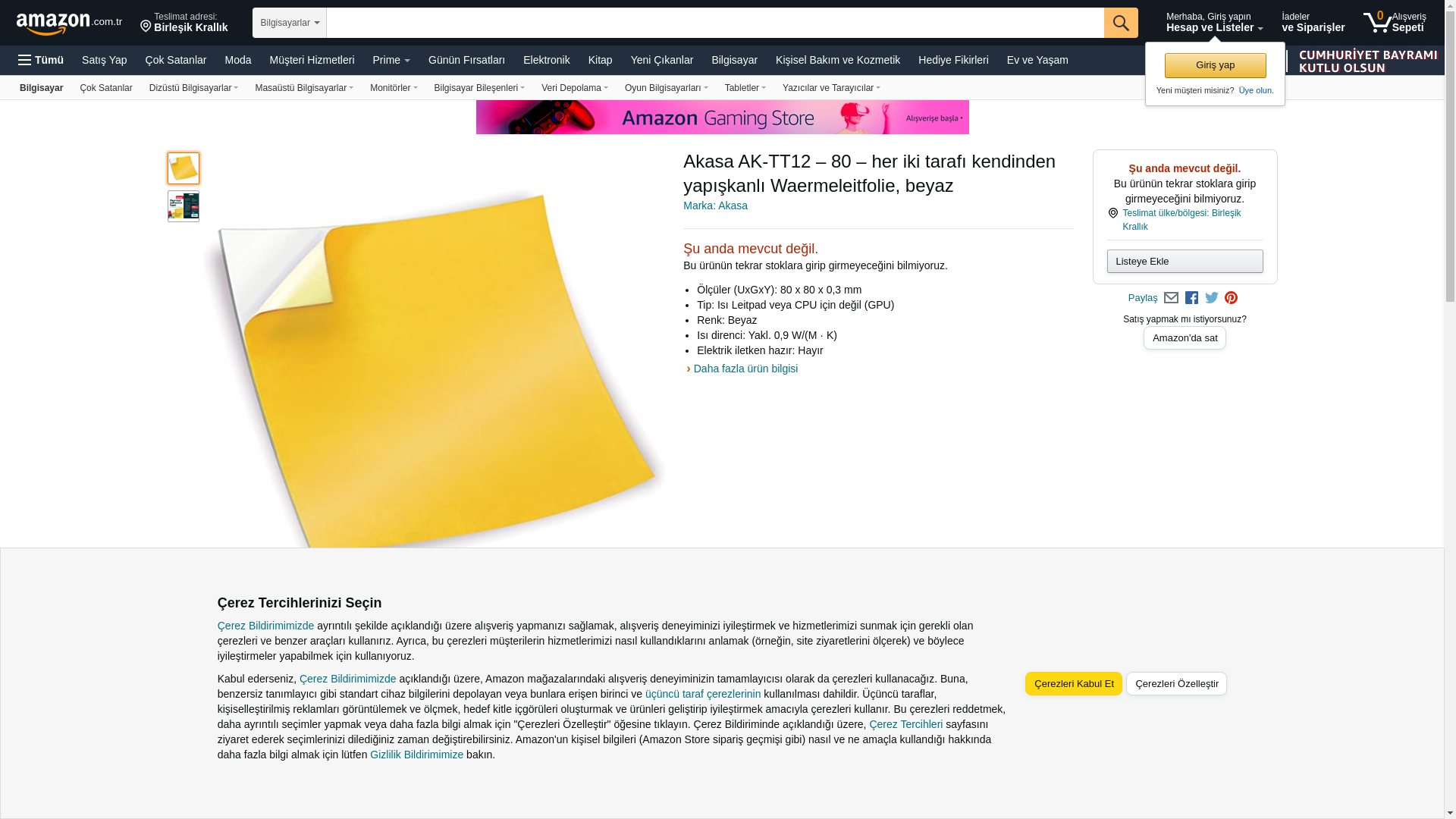Share product on Twitter
The height and width of the screenshot is (819, 1456).
tap(1212, 298)
